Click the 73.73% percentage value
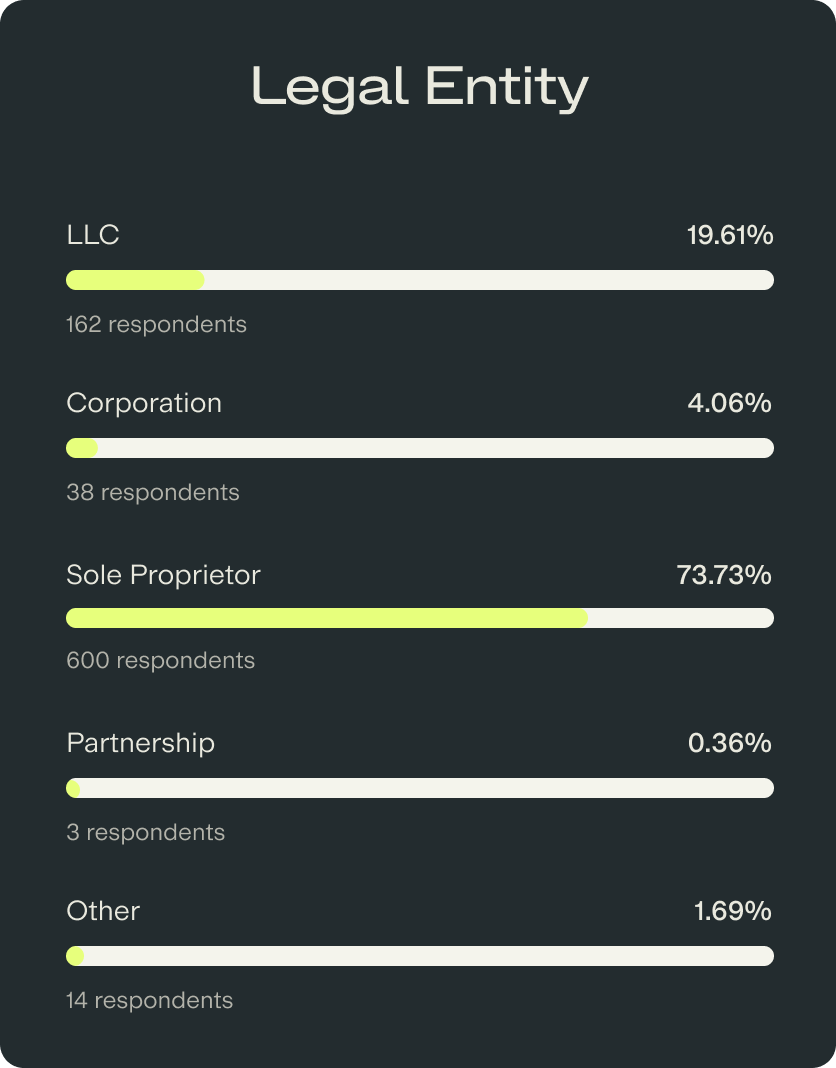The image size is (836, 1068). (x=724, y=575)
